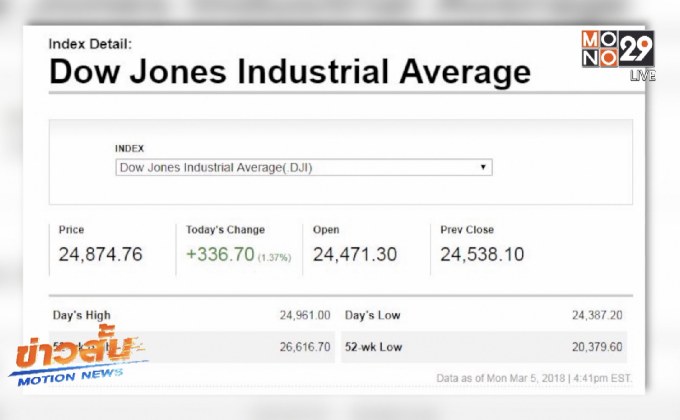Click the Day's Low label
The height and width of the screenshot is (420, 680).
pos(372,315)
